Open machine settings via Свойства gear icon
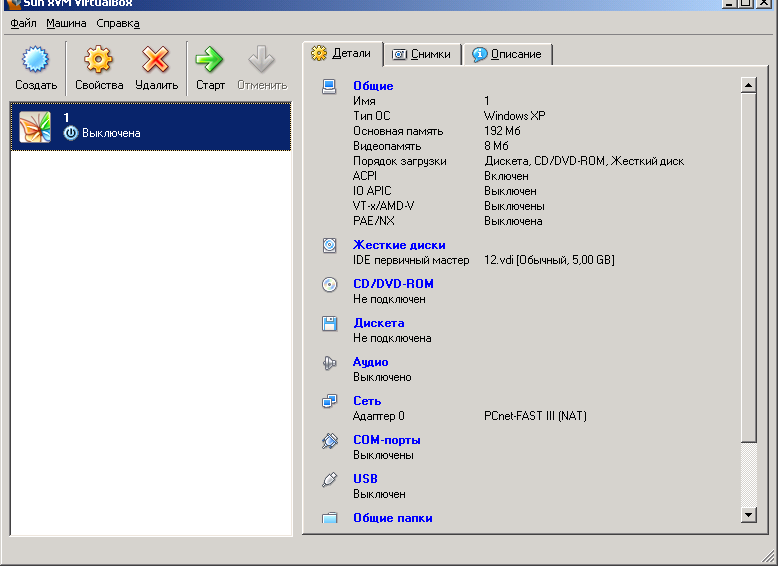 [x=98, y=60]
